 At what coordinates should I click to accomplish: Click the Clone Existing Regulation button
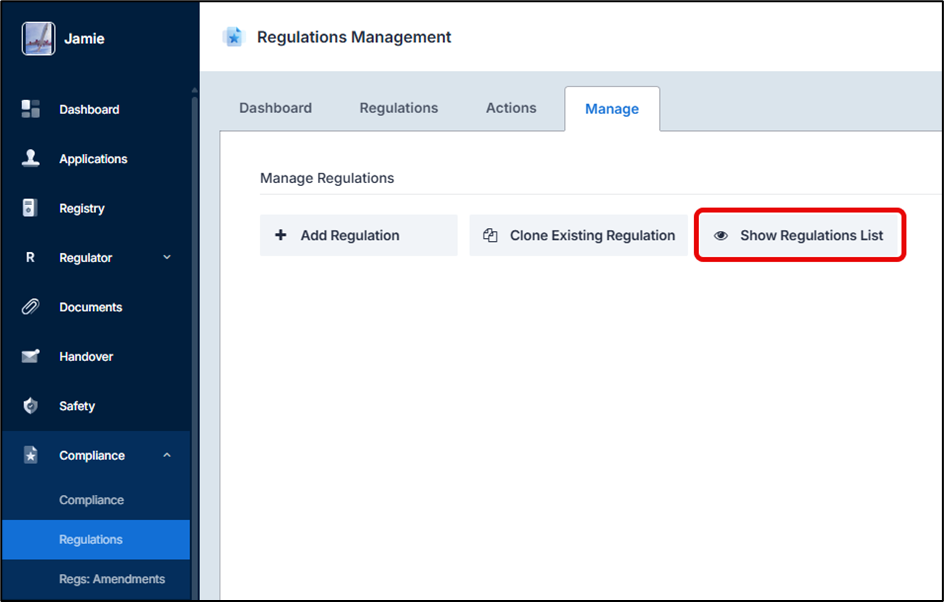pos(579,235)
